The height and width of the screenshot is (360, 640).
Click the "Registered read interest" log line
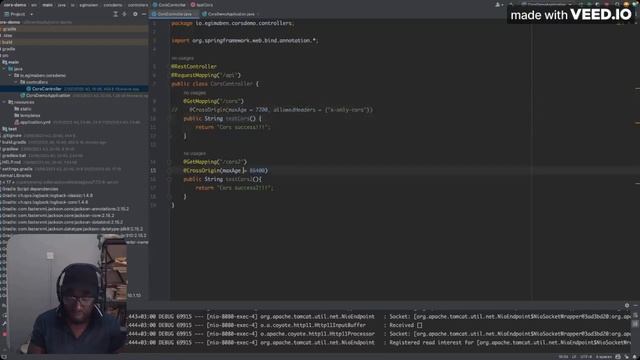click(510, 342)
